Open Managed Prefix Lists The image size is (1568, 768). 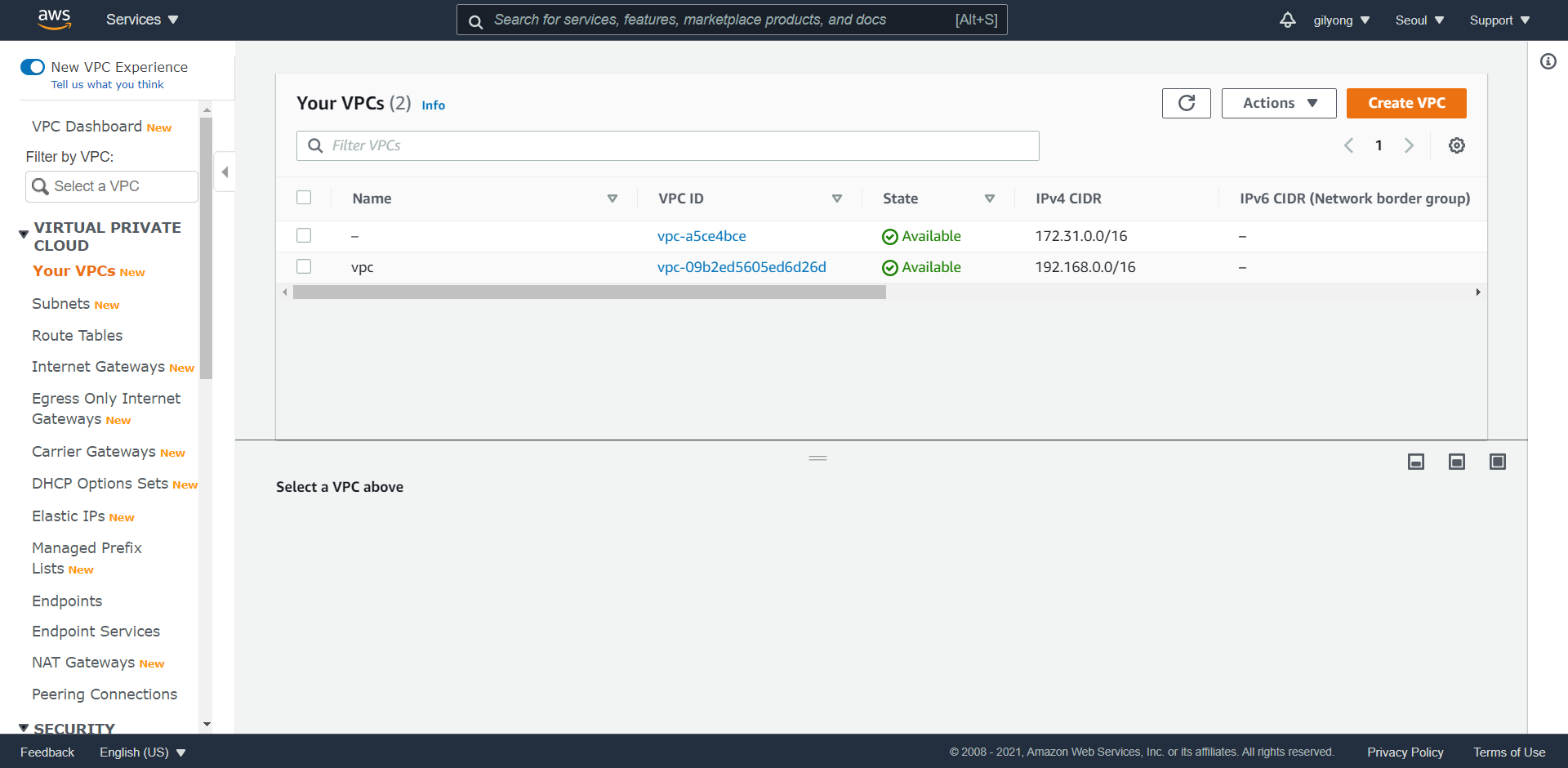tap(87, 558)
